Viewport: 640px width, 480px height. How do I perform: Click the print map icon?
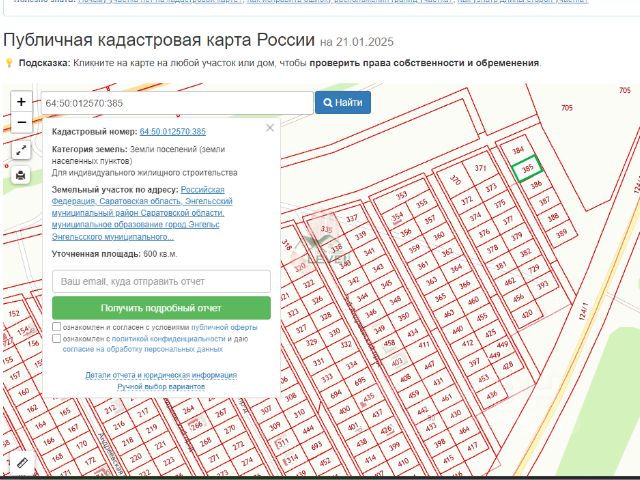pyautogui.click(x=21, y=176)
